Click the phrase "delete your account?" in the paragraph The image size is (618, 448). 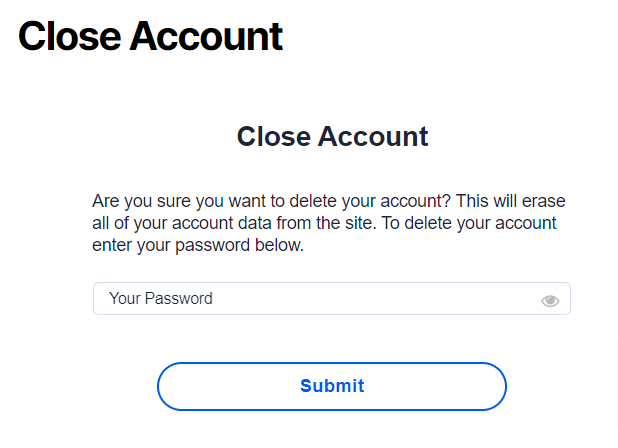pyautogui.click(x=370, y=201)
